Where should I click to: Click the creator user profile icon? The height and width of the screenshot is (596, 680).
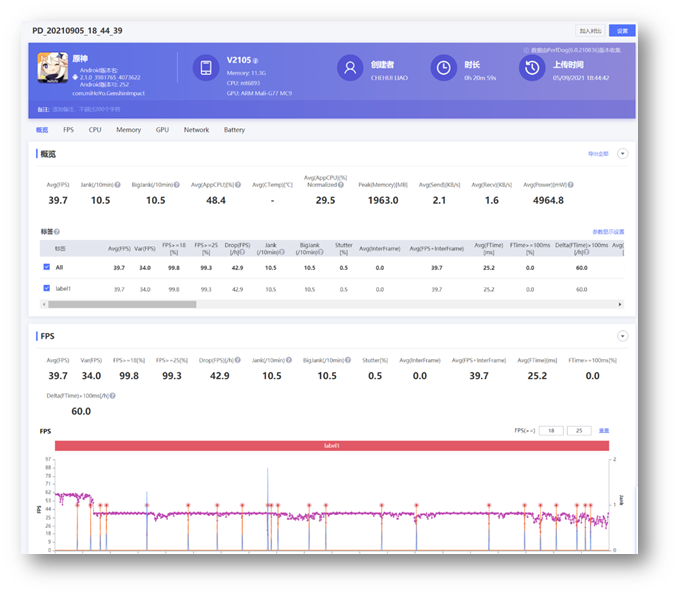coord(349,68)
